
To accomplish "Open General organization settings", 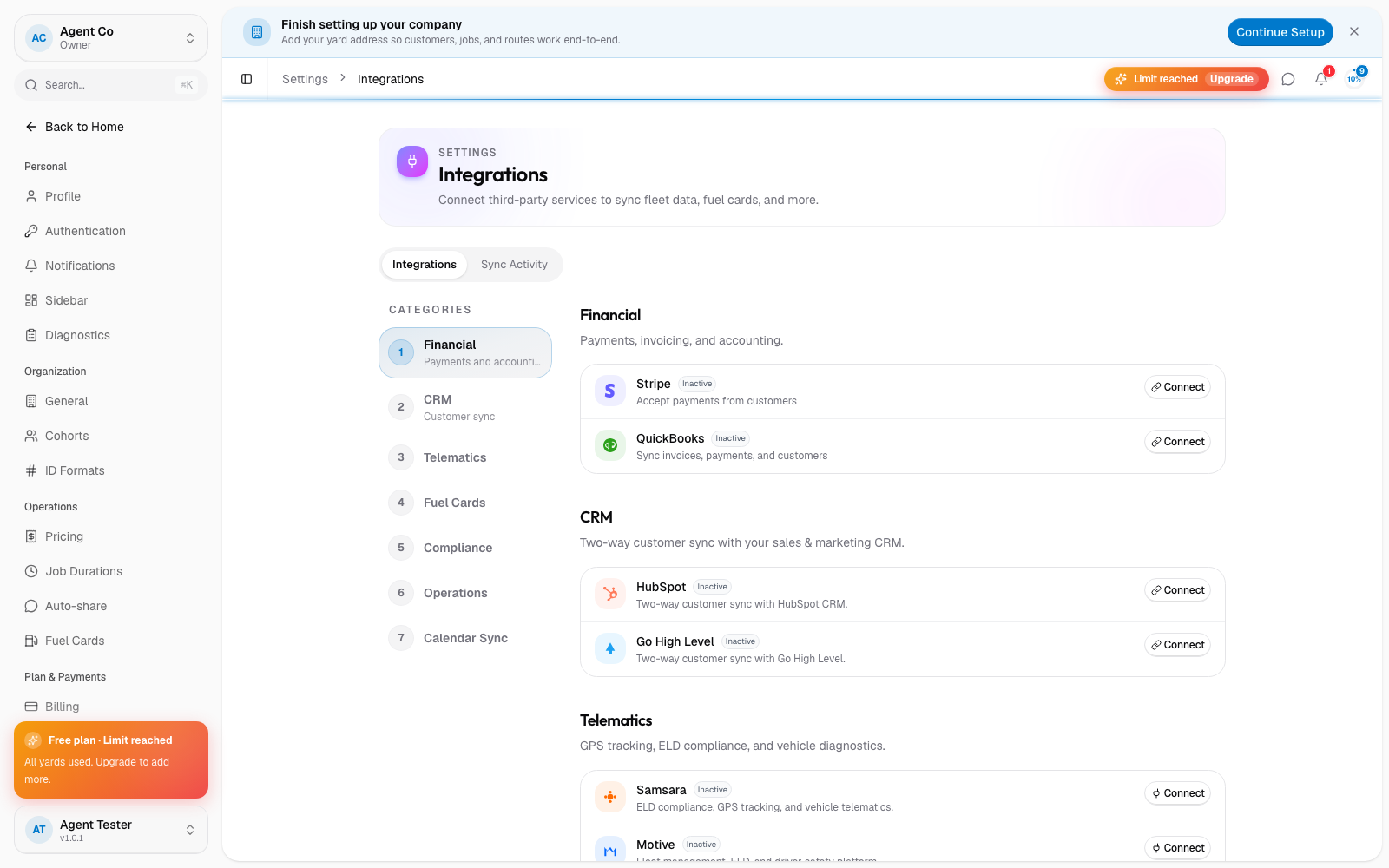I will point(111,401).
